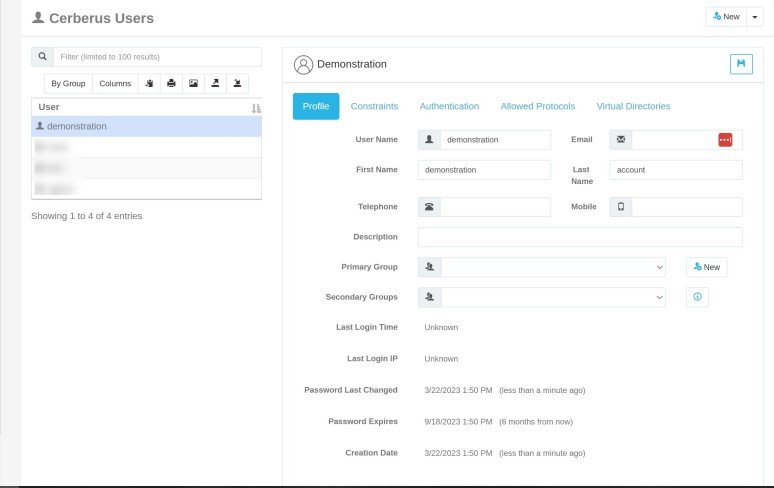Click the sort icon in User column header

coord(256,107)
